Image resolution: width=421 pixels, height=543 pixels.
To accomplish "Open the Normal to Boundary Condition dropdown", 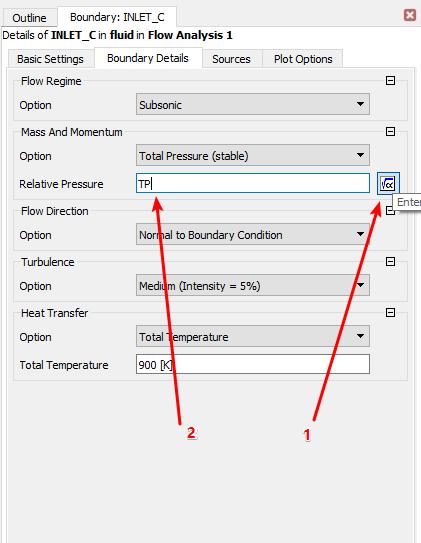I will [253, 234].
